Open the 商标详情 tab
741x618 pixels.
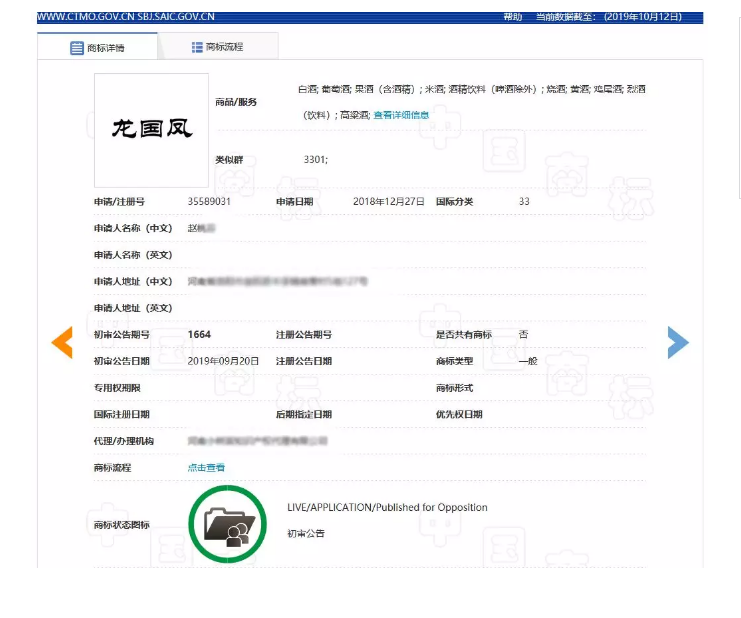[x=97, y=46]
